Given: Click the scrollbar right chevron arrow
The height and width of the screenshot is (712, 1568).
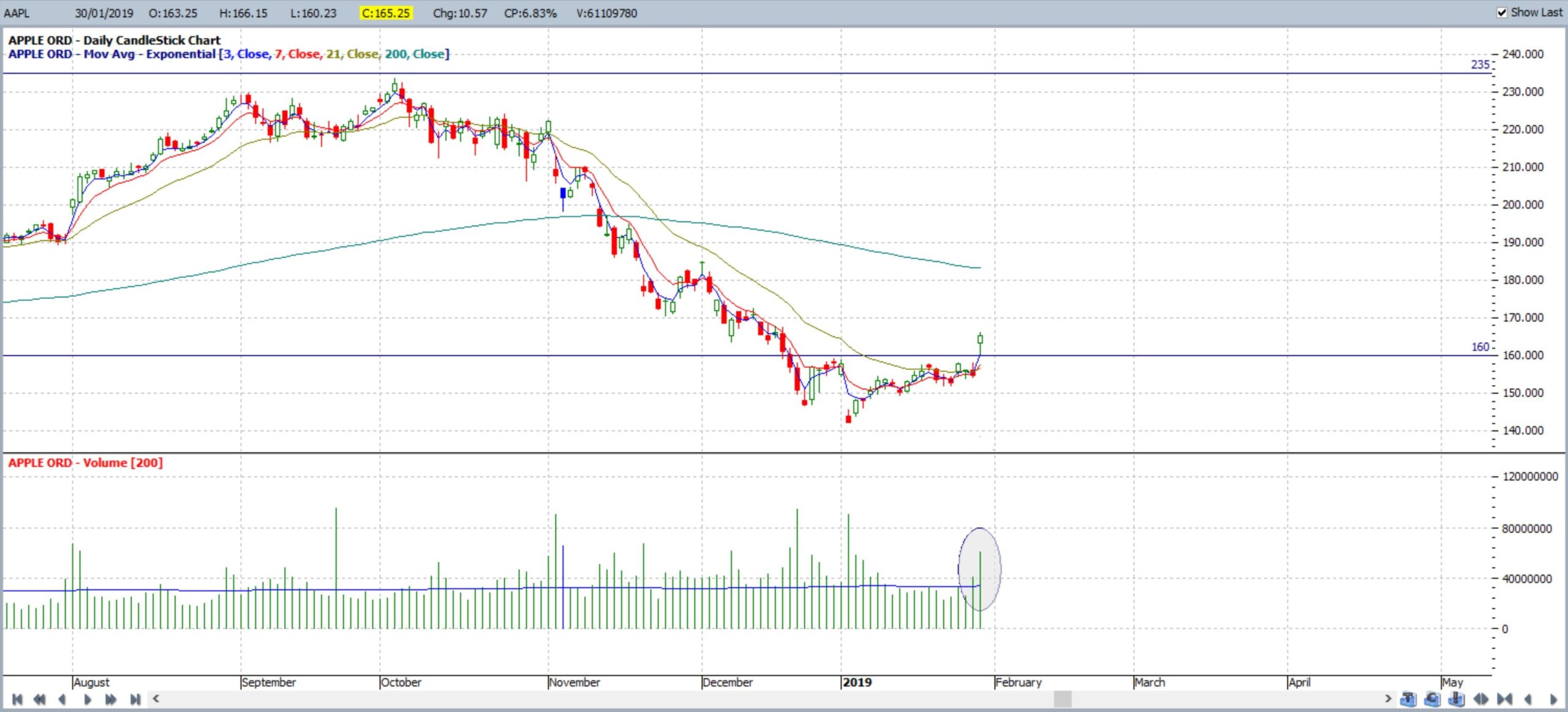Looking at the screenshot, I should (x=1388, y=698).
